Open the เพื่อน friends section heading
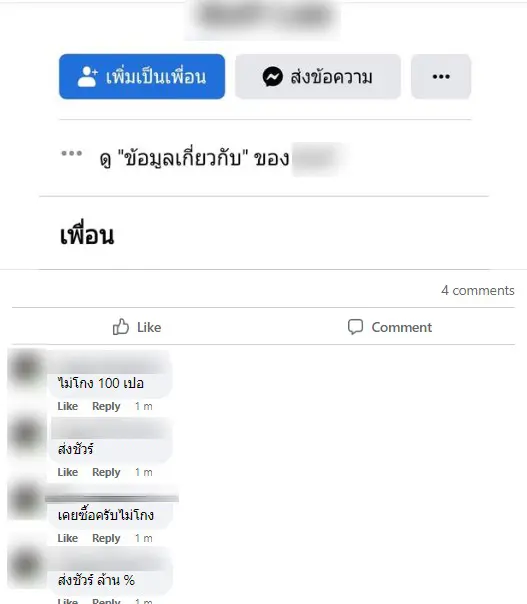 coord(87,234)
